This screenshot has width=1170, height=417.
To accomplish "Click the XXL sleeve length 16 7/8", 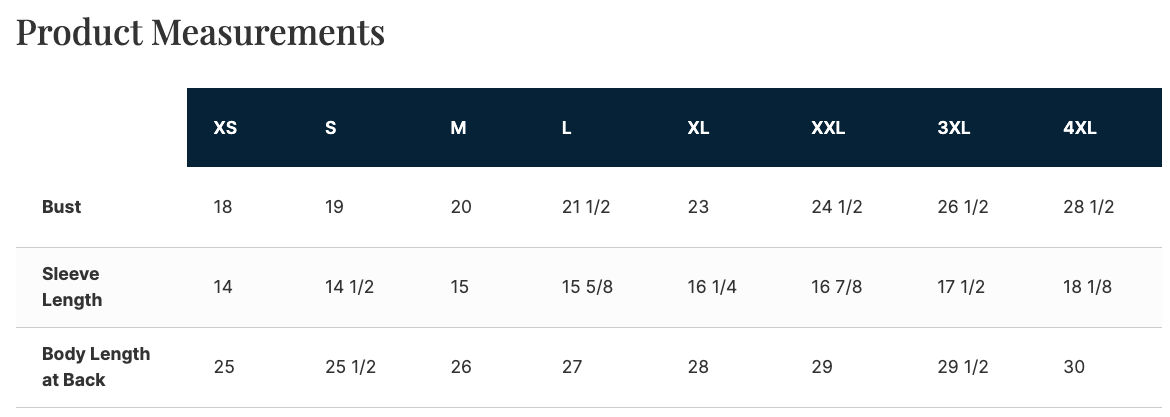I will (836, 287).
